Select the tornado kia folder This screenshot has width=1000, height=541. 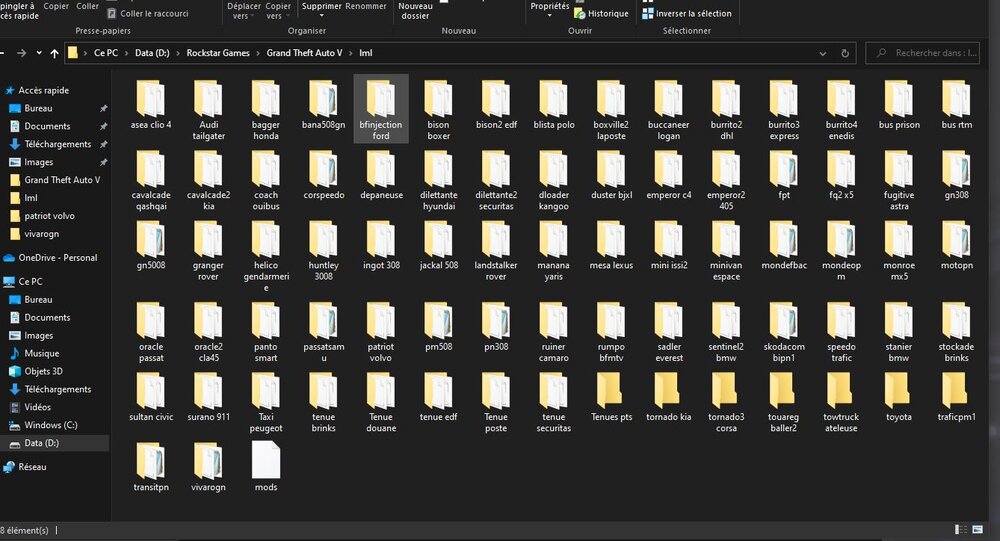point(668,398)
